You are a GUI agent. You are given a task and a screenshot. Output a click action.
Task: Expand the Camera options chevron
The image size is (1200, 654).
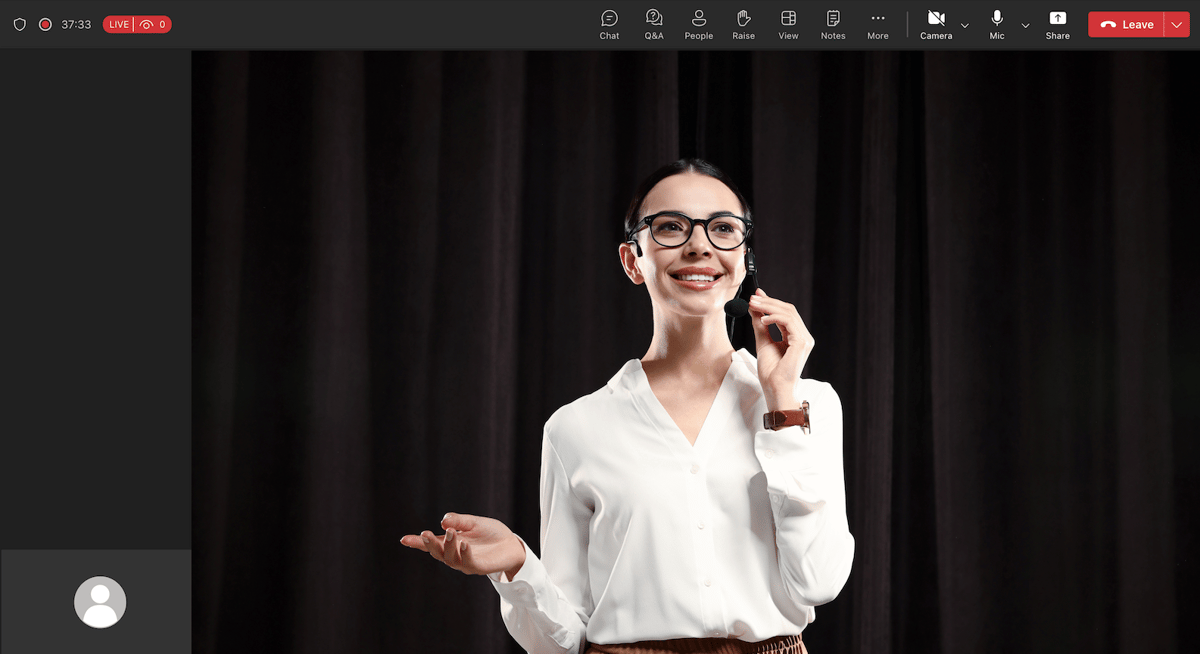click(965, 25)
